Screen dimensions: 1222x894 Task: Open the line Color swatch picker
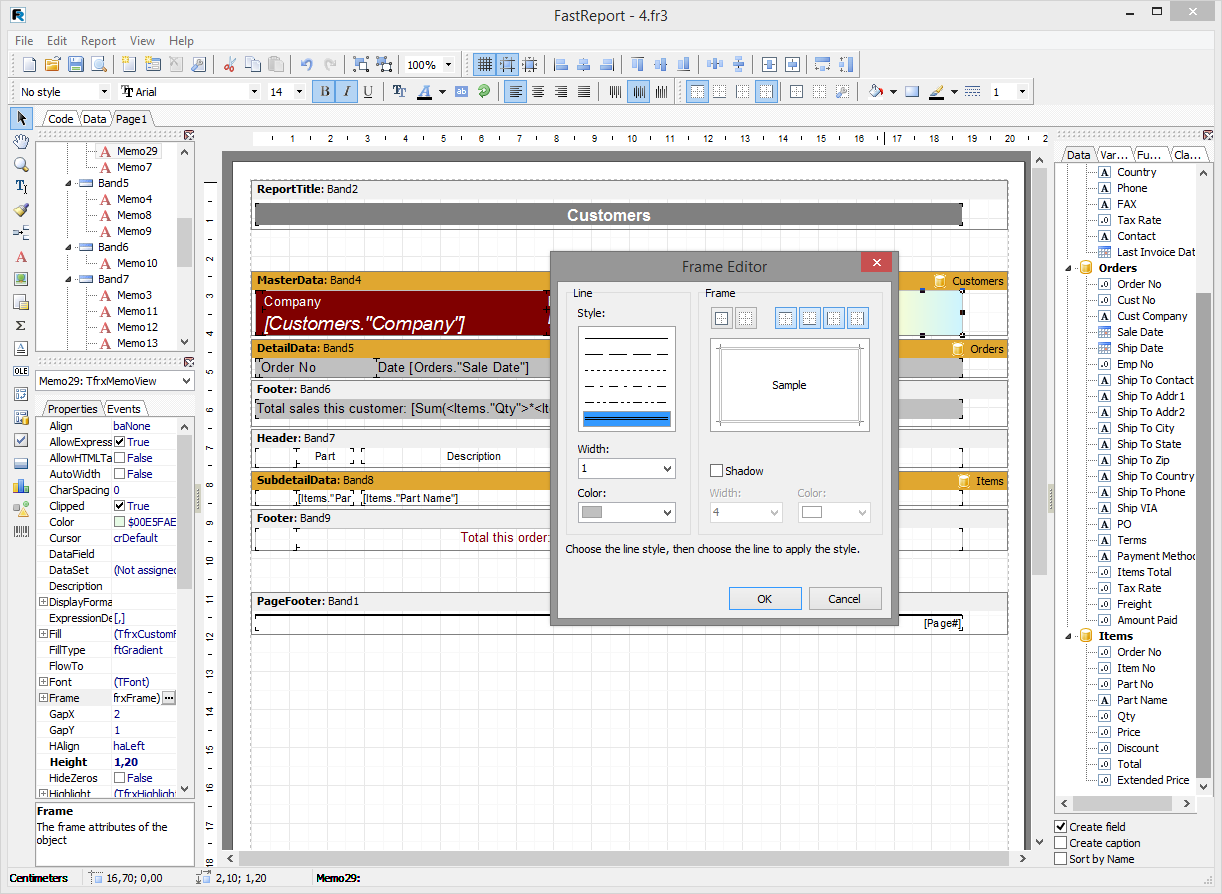626,513
